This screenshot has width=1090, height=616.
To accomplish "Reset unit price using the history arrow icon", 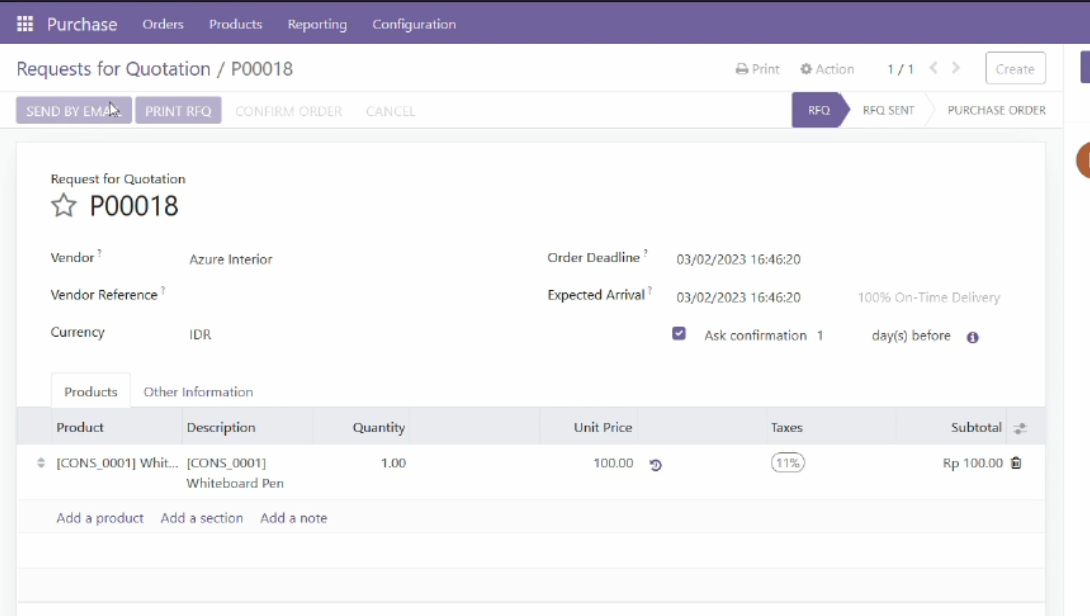I will click(655, 463).
